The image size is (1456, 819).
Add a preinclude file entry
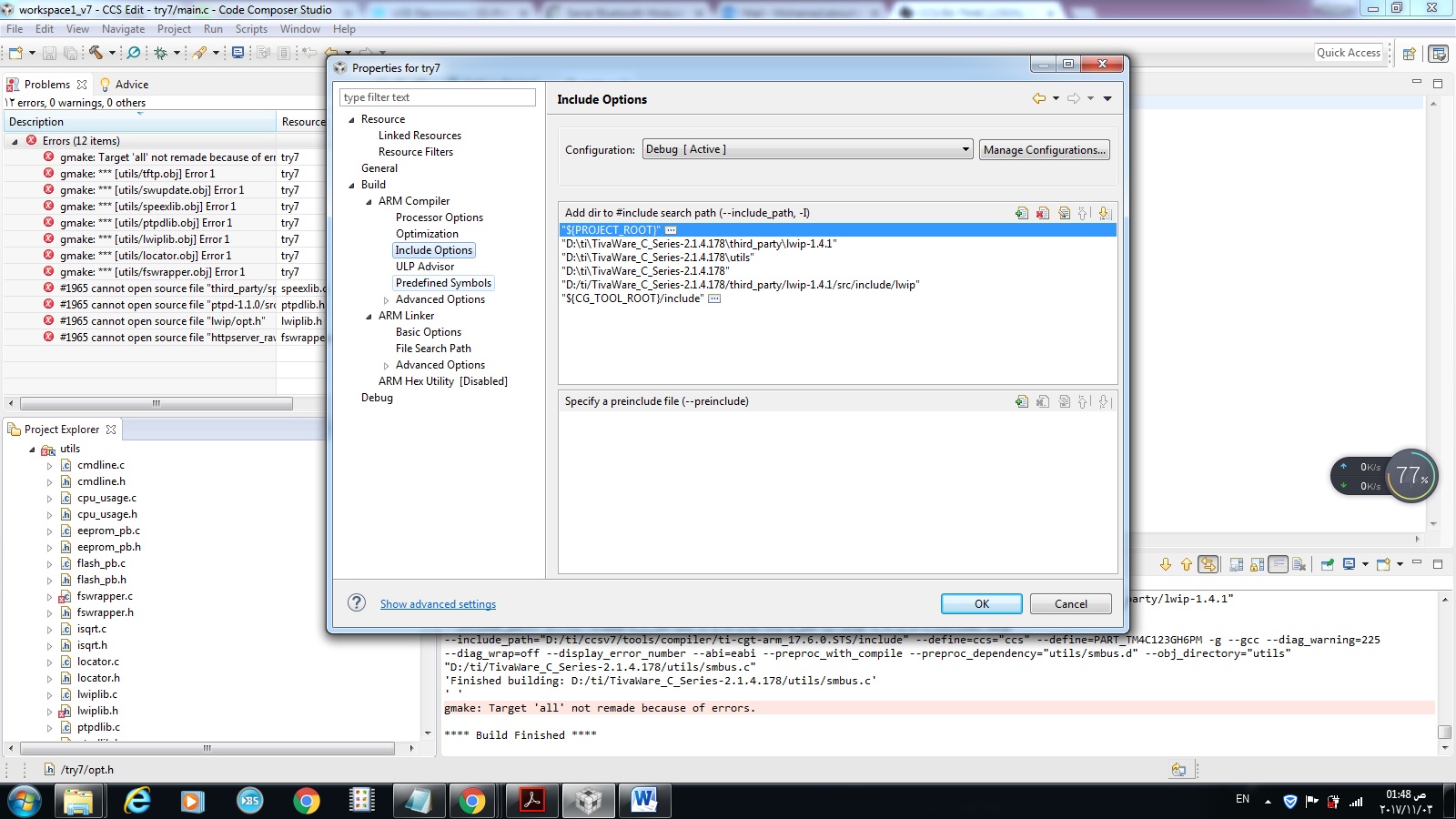pyautogui.click(x=1022, y=401)
